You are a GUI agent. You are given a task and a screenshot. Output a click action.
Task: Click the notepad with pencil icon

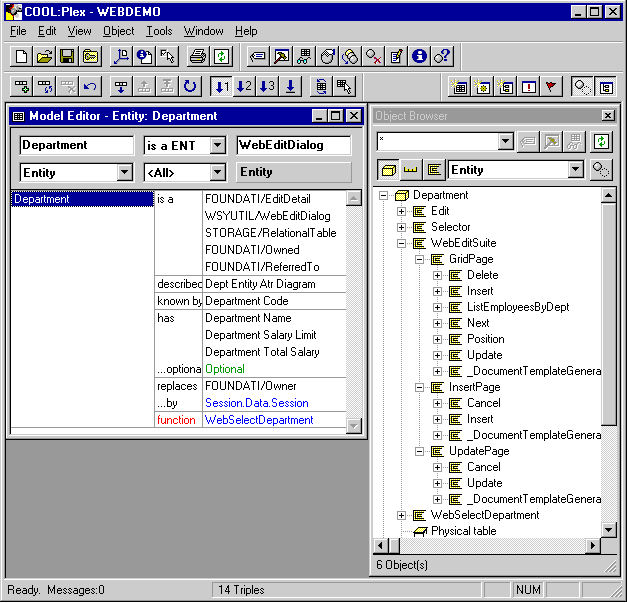(396, 56)
